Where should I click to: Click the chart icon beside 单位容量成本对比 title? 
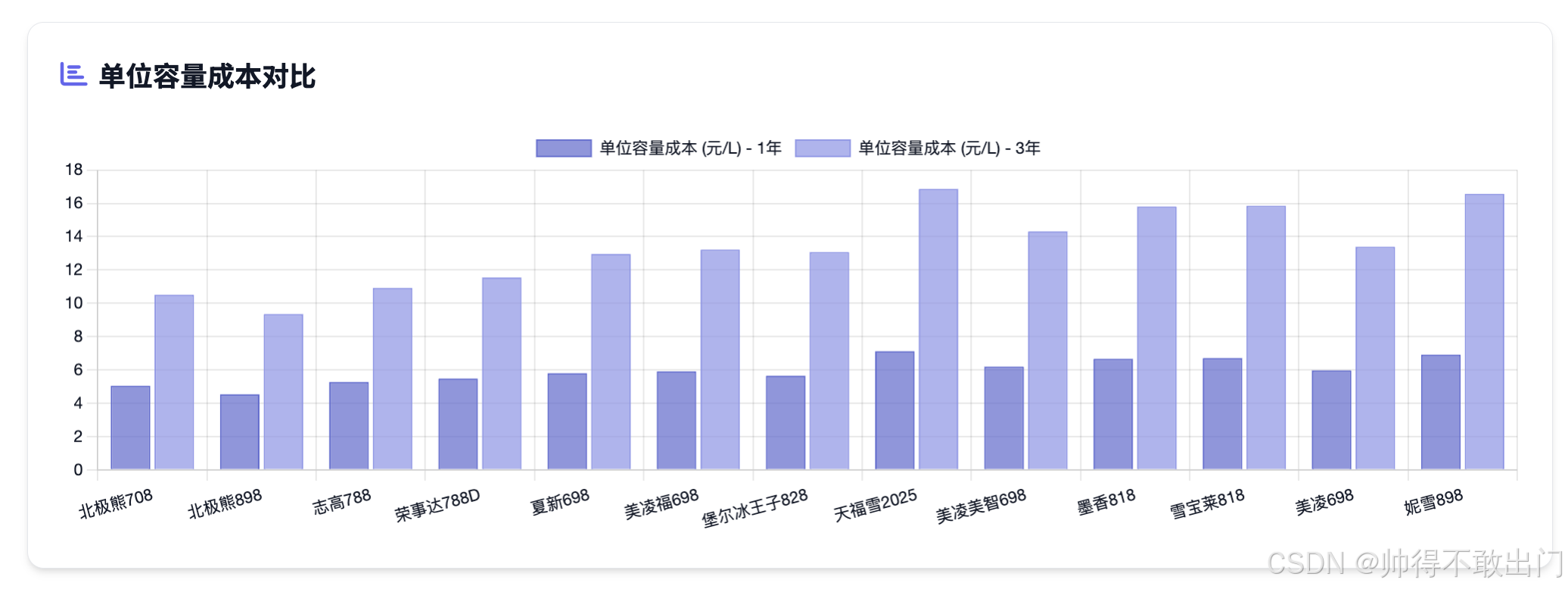pos(73,75)
